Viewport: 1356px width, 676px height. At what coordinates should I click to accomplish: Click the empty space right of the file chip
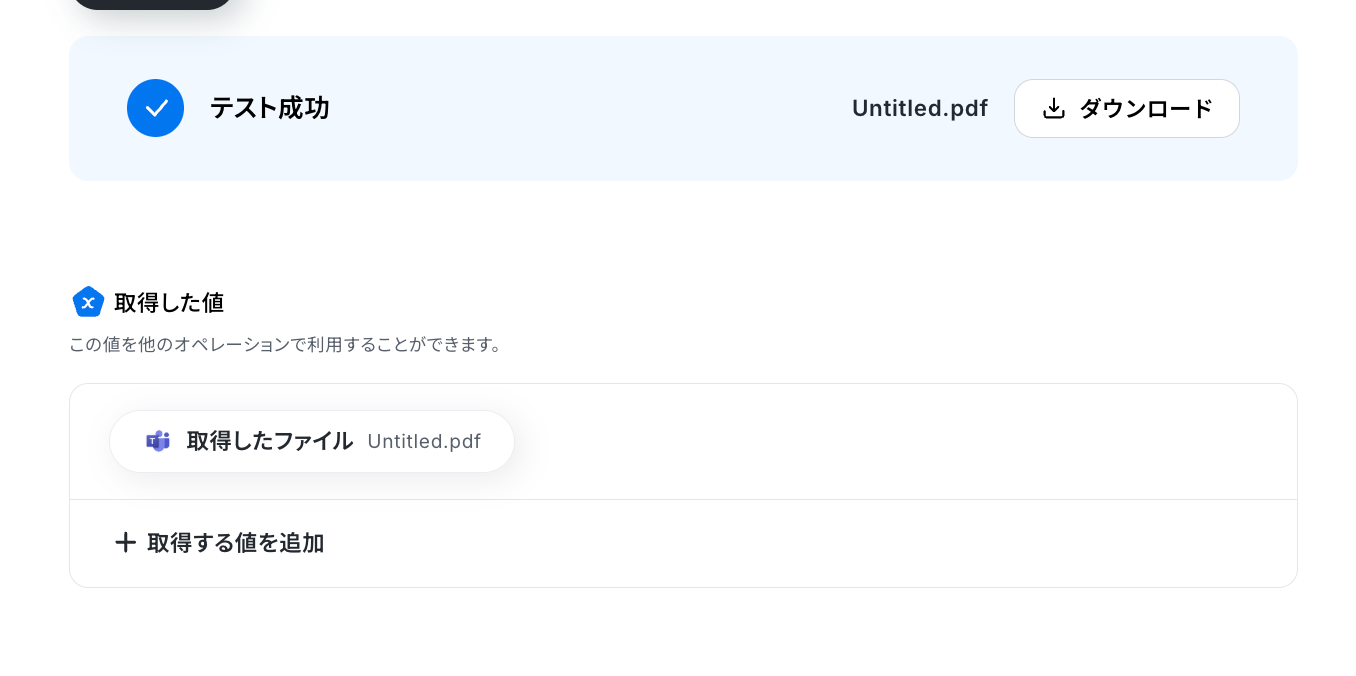pyautogui.click(x=900, y=441)
